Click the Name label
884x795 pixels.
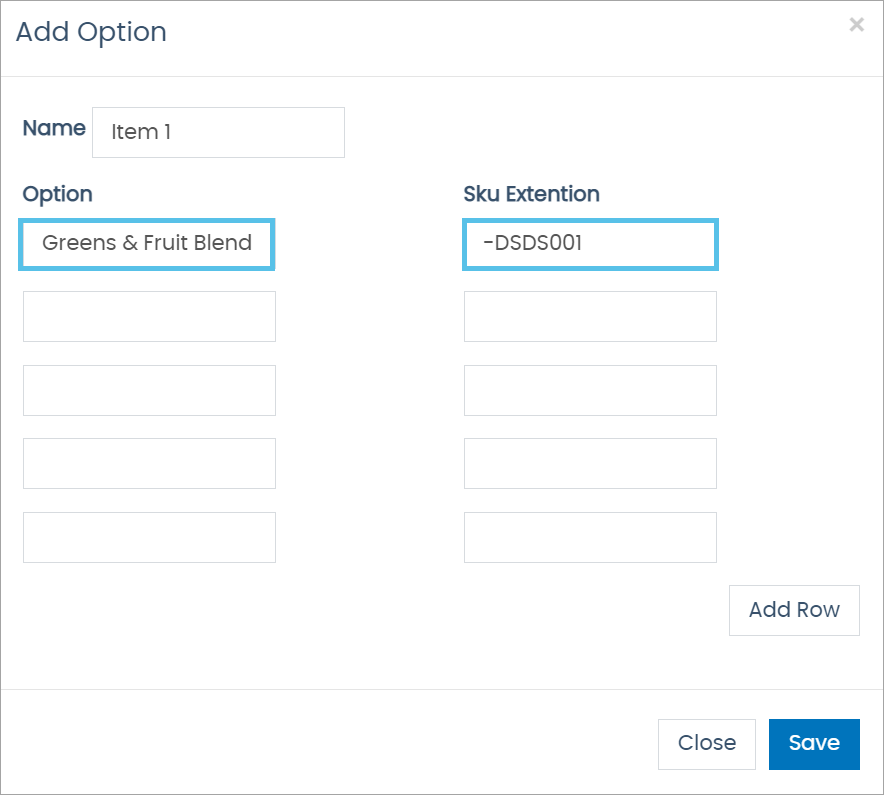(54, 129)
